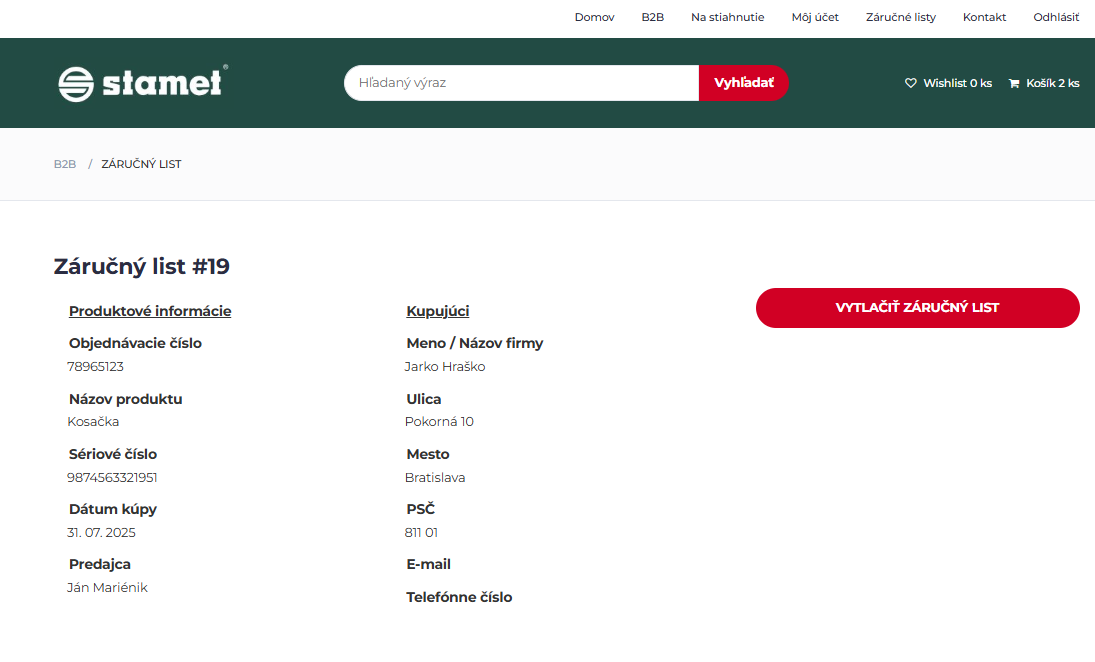Open the Na stiahnutie page
The image size is (1095, 662).
tap(727, 17)
